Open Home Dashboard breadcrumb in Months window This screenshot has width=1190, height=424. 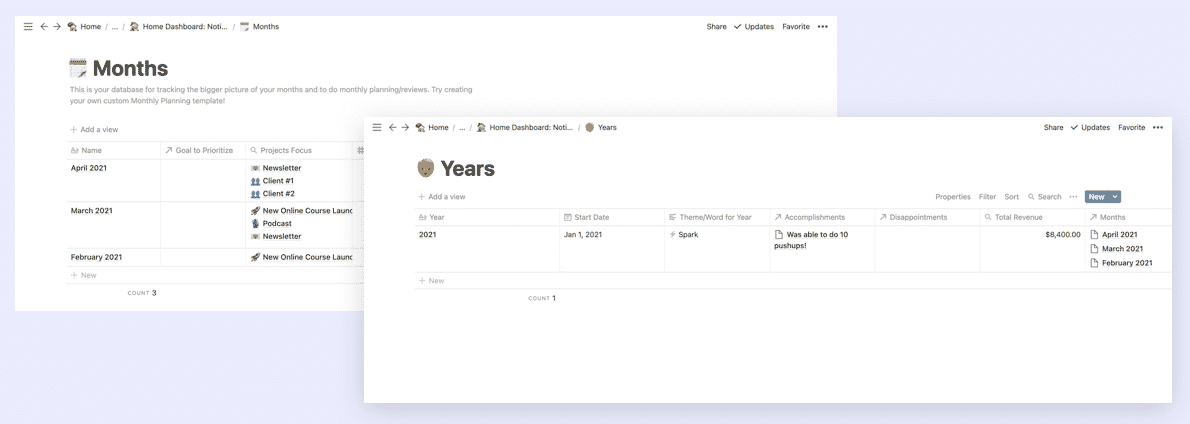178,27
